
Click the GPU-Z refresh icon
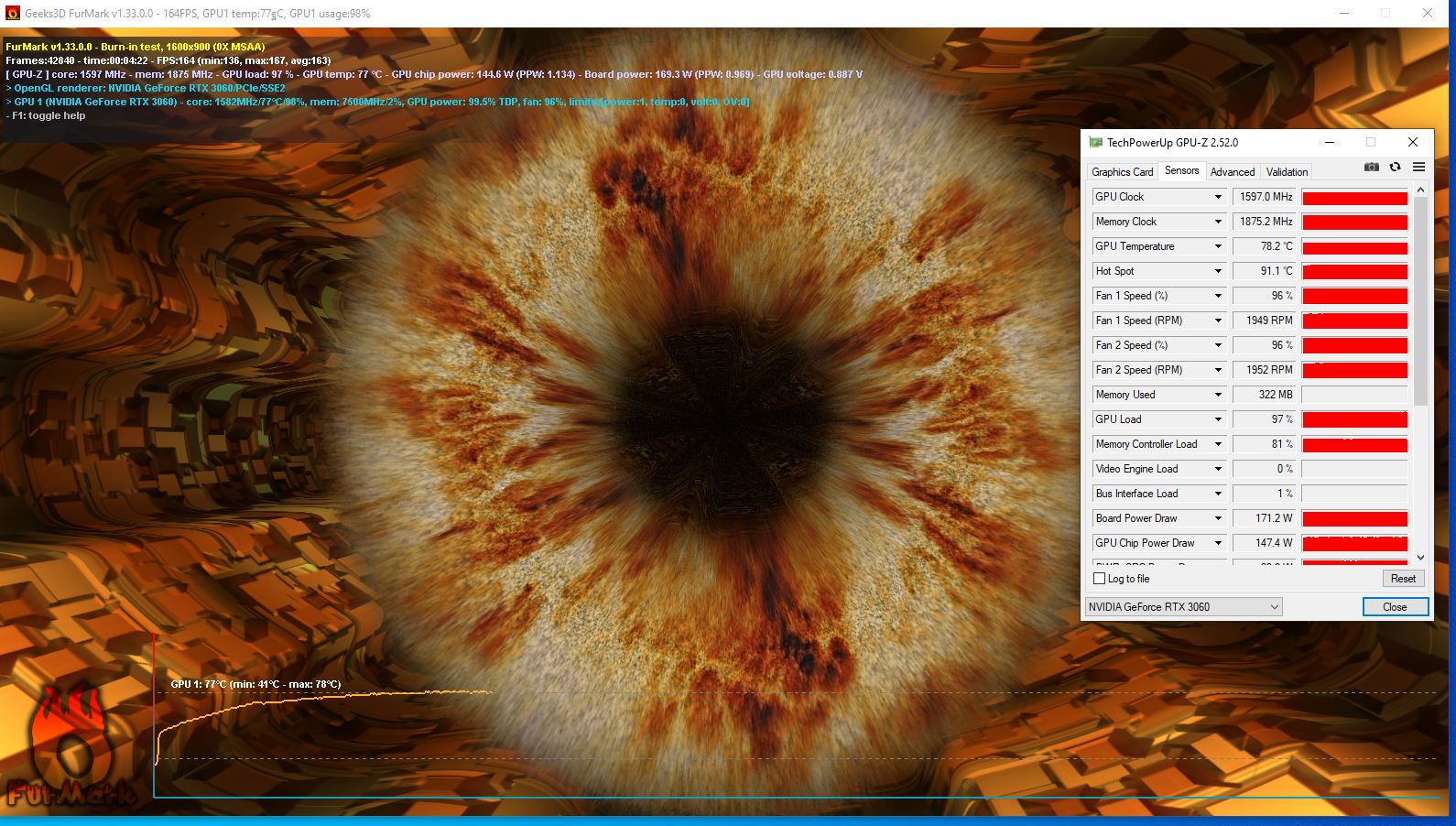[1395, 167]
